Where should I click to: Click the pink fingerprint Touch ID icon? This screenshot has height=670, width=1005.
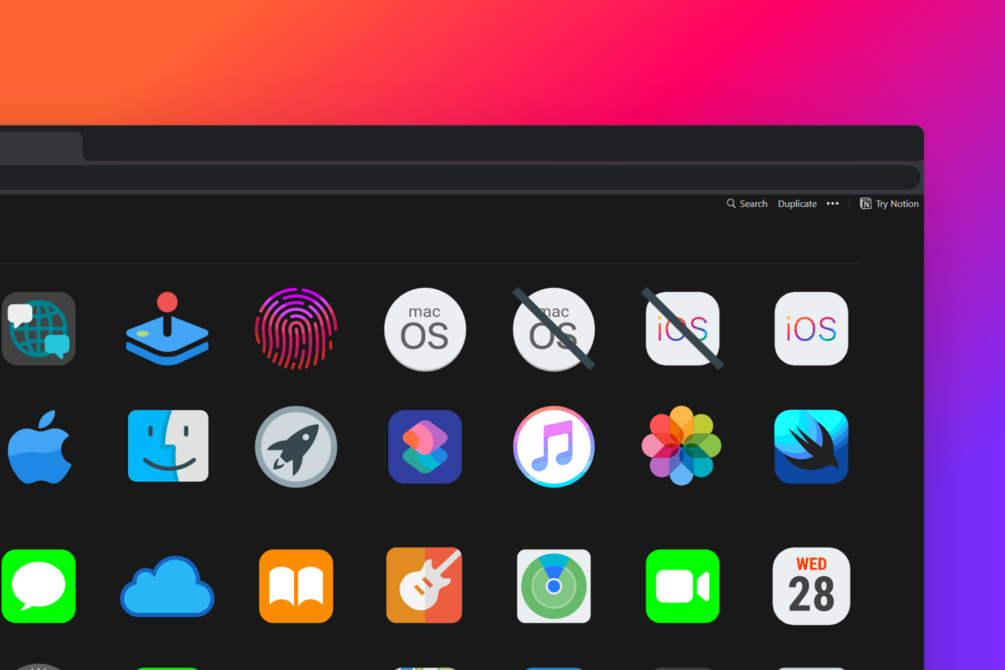[296, 329]
